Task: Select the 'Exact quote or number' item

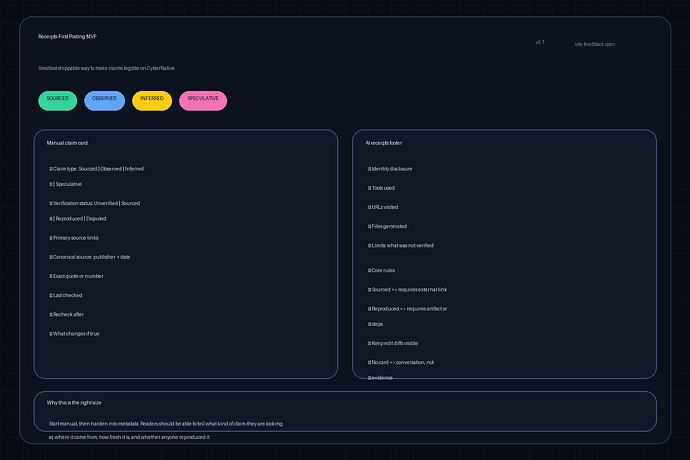Action: click(78, 275)
